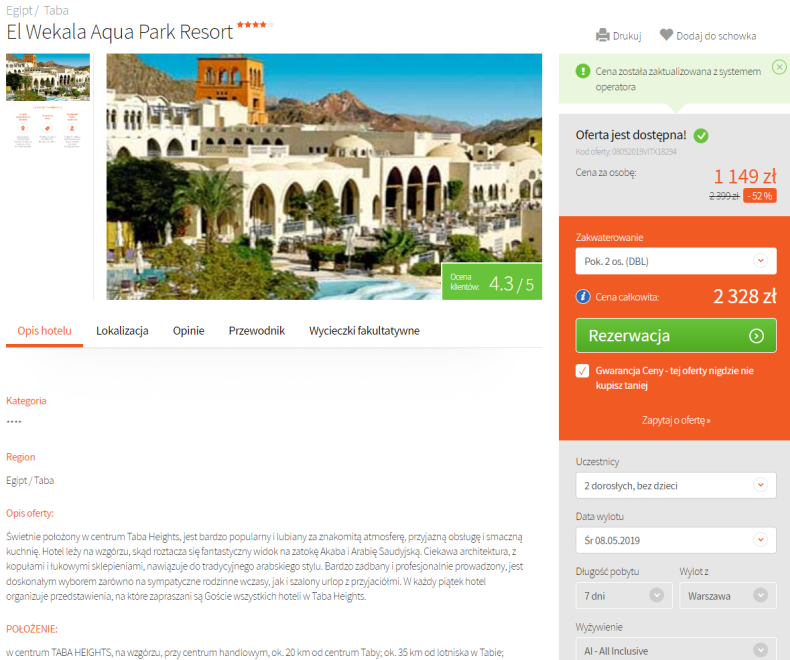
Task: Click the printer icon beside Drukuj
Action: coord(603,35)
